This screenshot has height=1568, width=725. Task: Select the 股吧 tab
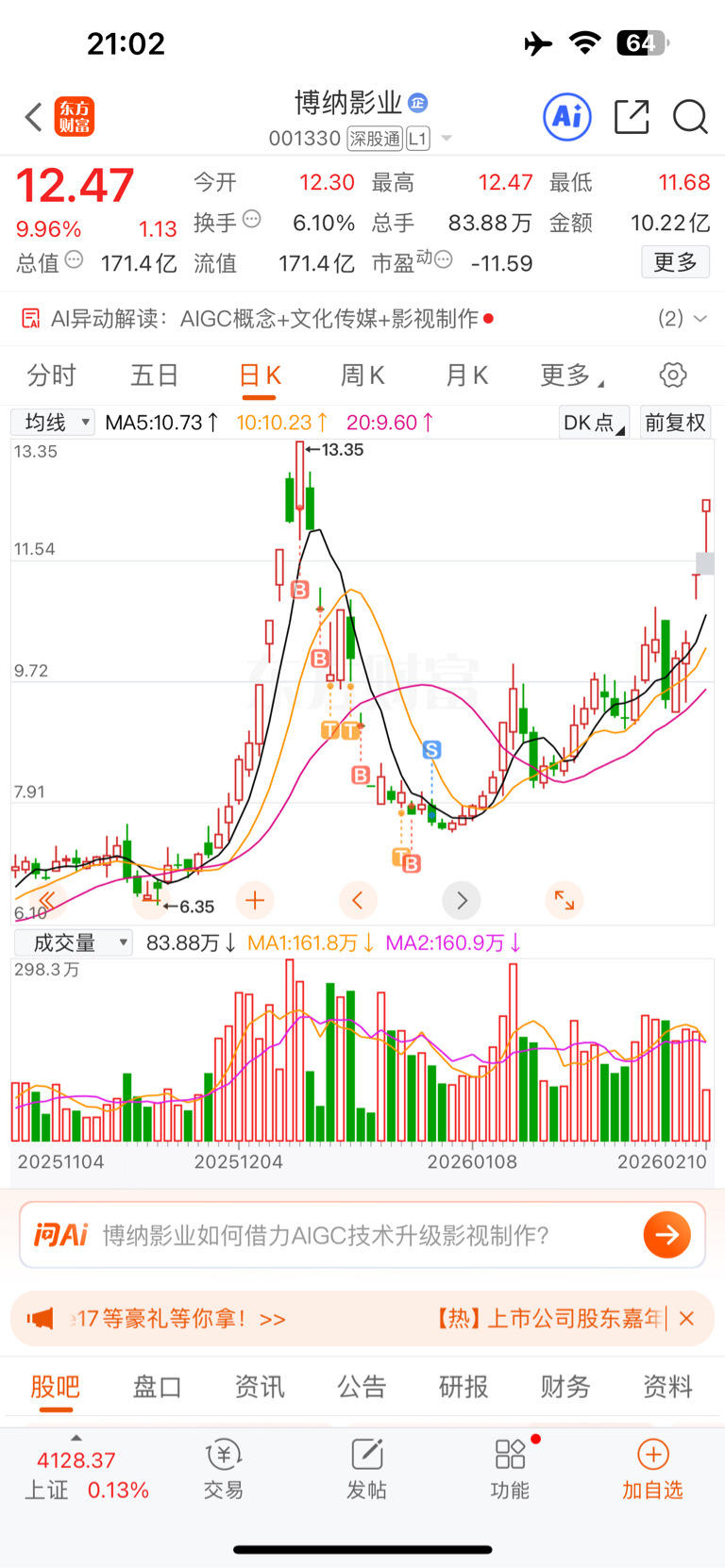tap(56, 1387)
